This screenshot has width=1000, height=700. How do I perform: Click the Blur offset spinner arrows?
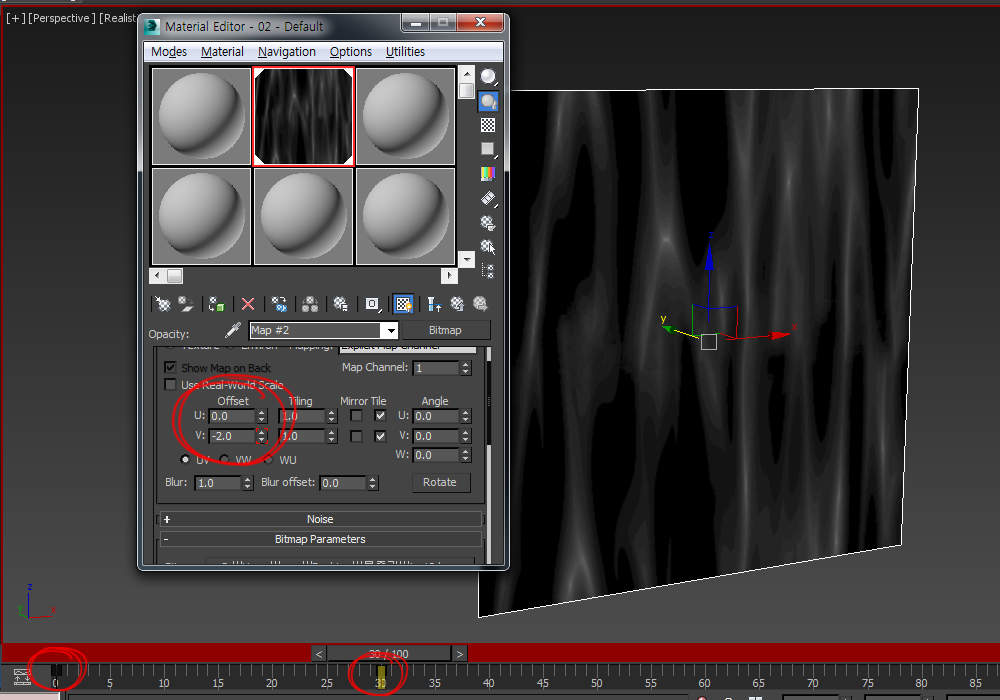coord(372,483)
